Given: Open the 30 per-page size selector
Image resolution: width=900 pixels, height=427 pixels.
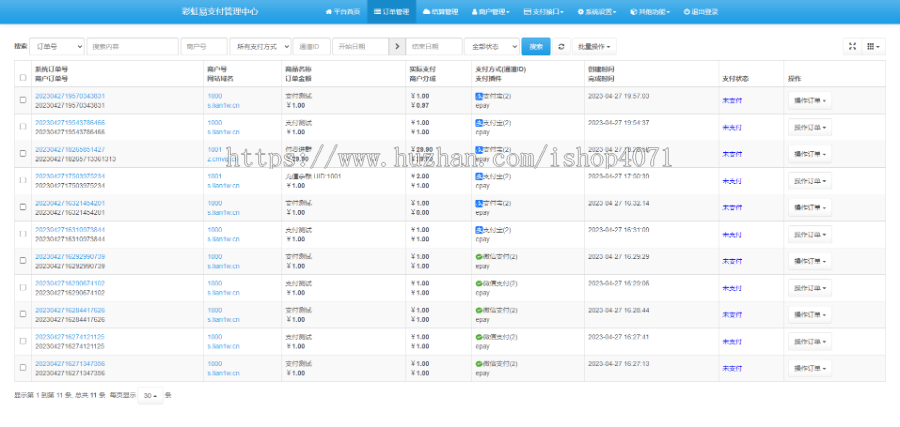Looking at the screenshot, I should (150, 395).
